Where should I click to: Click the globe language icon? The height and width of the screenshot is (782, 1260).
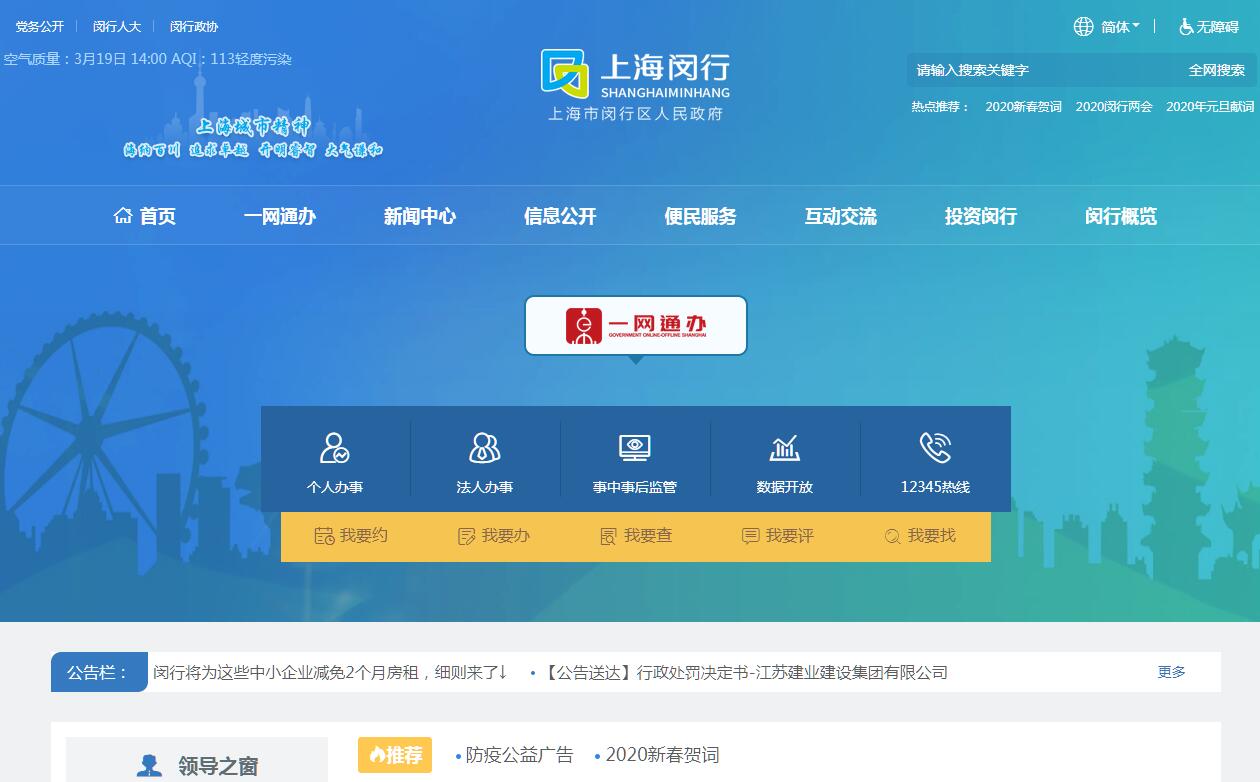pos(1083,27)
